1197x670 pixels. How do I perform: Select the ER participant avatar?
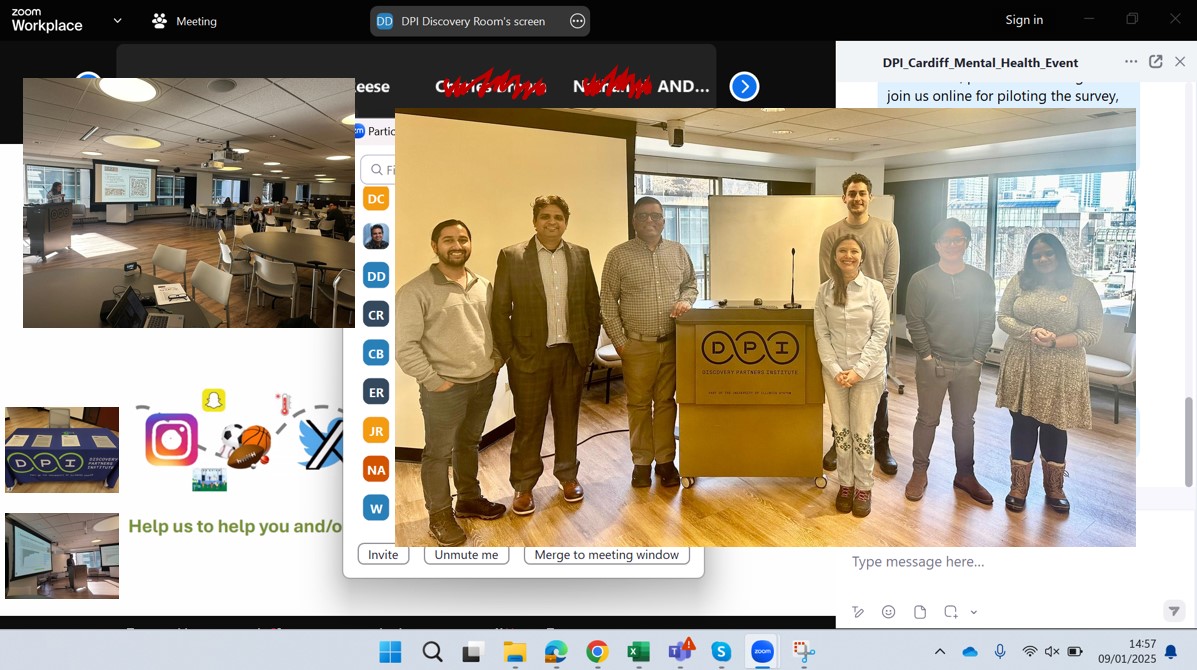coord(376,392)
